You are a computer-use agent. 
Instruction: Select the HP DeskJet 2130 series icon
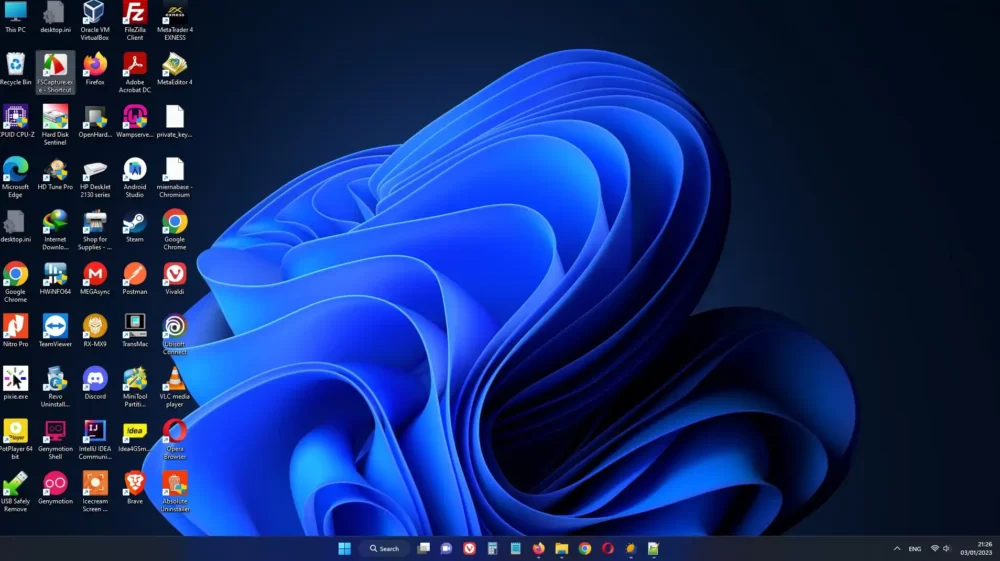[x=95, y=178]
